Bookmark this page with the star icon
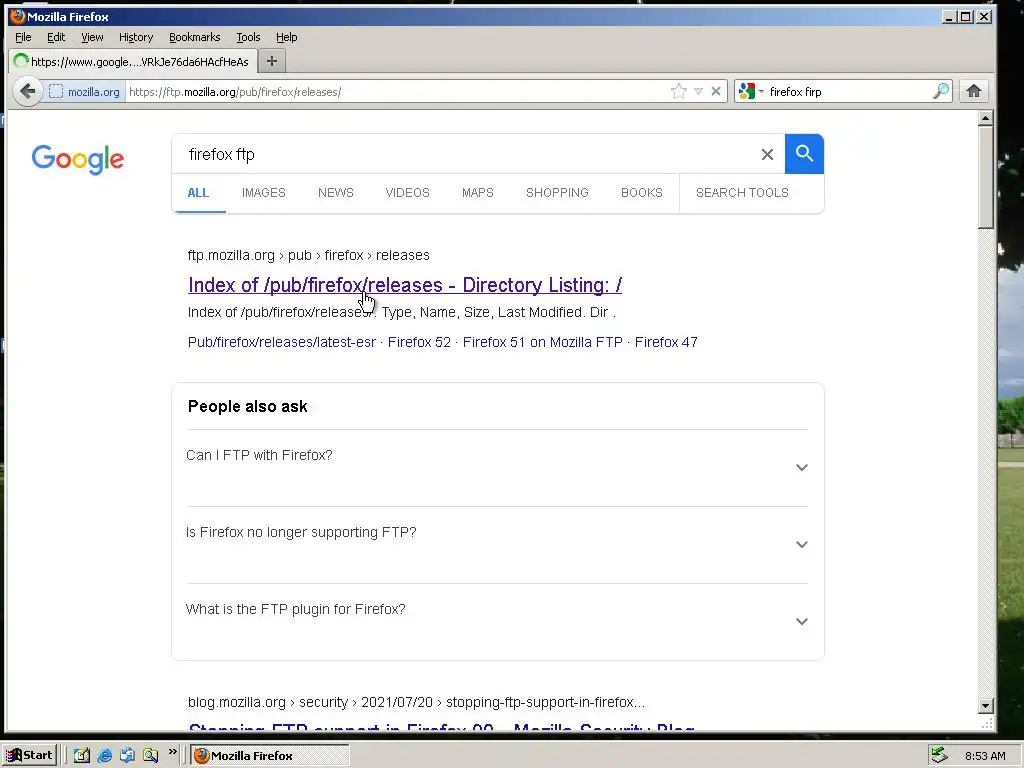This screenshot has height=768, width=1024. 679,91
